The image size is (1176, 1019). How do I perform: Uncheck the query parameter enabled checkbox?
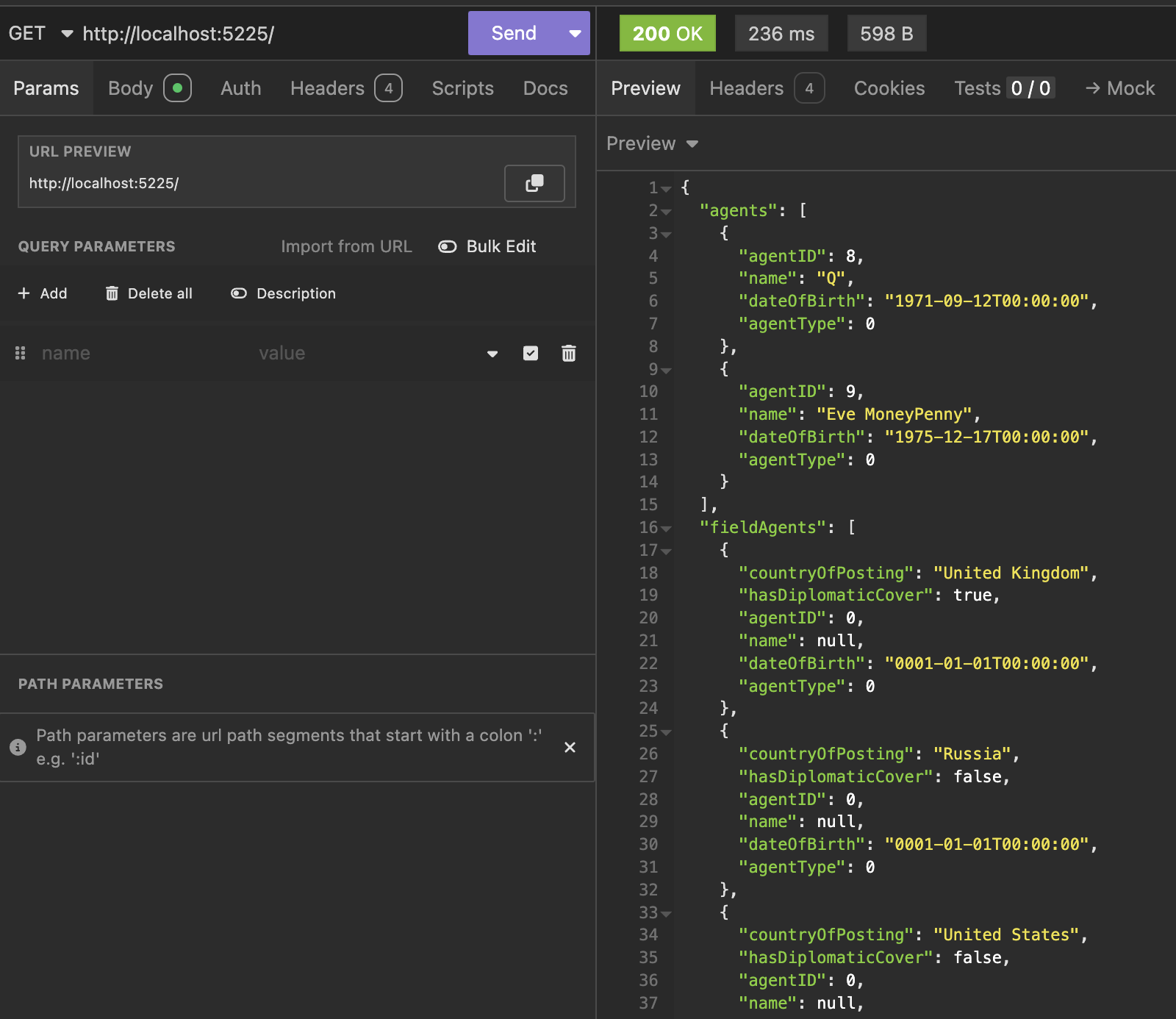(x=531, y=354)
